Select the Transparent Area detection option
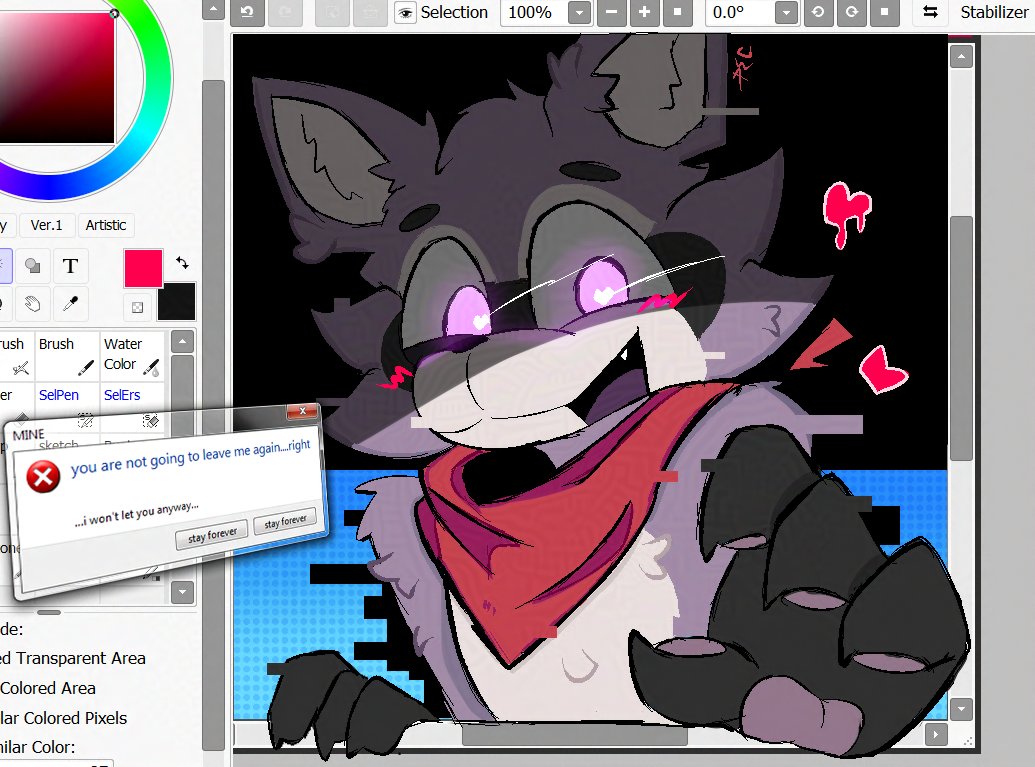Screen dimensions: 1035x767 click(73, 658)
